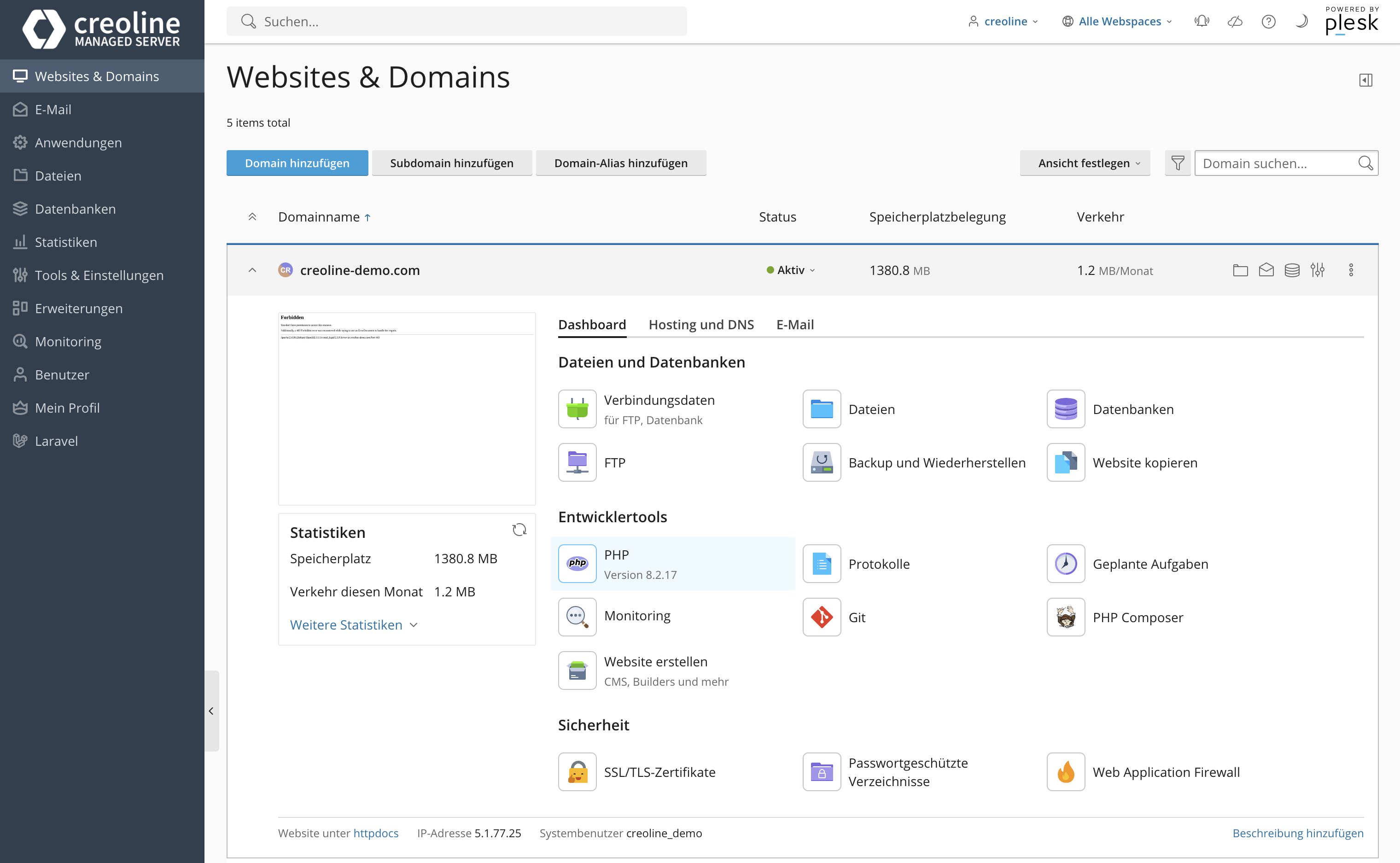This screenshot has width=1400, height=863.
Task: Click the creoline Managed Server logo
Action: point(102,29)
